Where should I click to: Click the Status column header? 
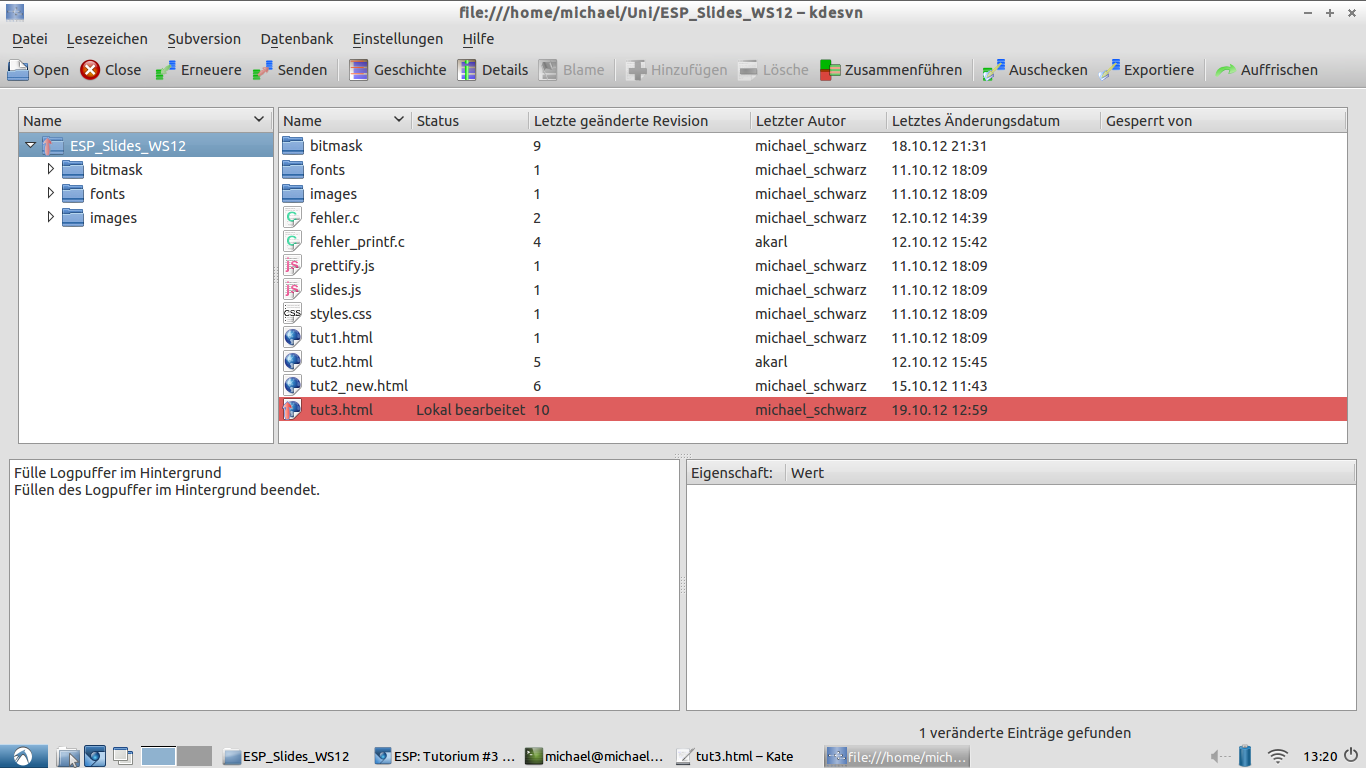click(469, 121)
